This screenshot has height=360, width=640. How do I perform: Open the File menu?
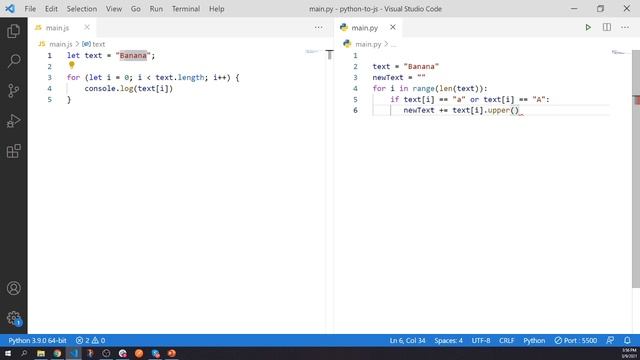tap(30, 9)
